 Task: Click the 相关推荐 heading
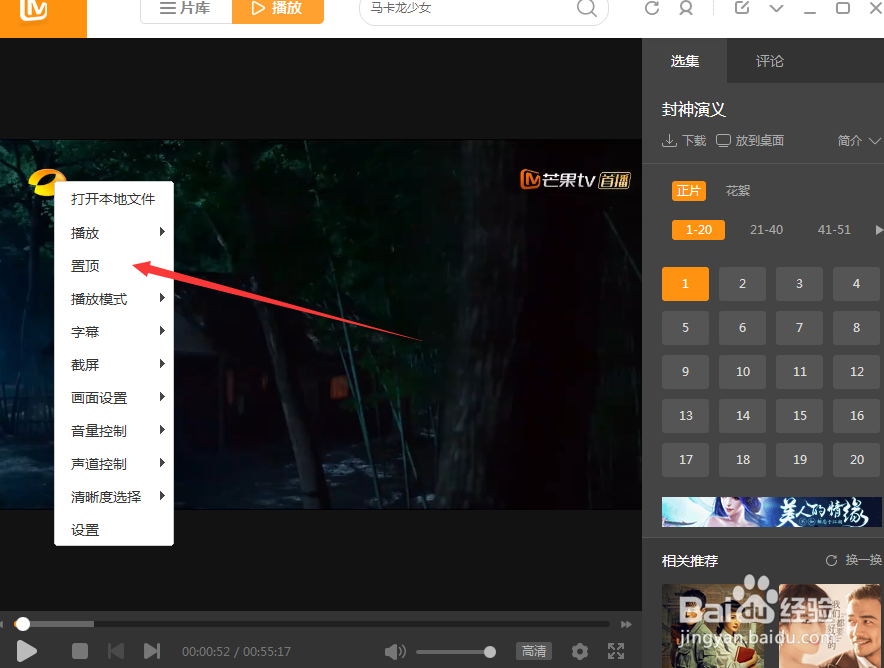point(689,561)
